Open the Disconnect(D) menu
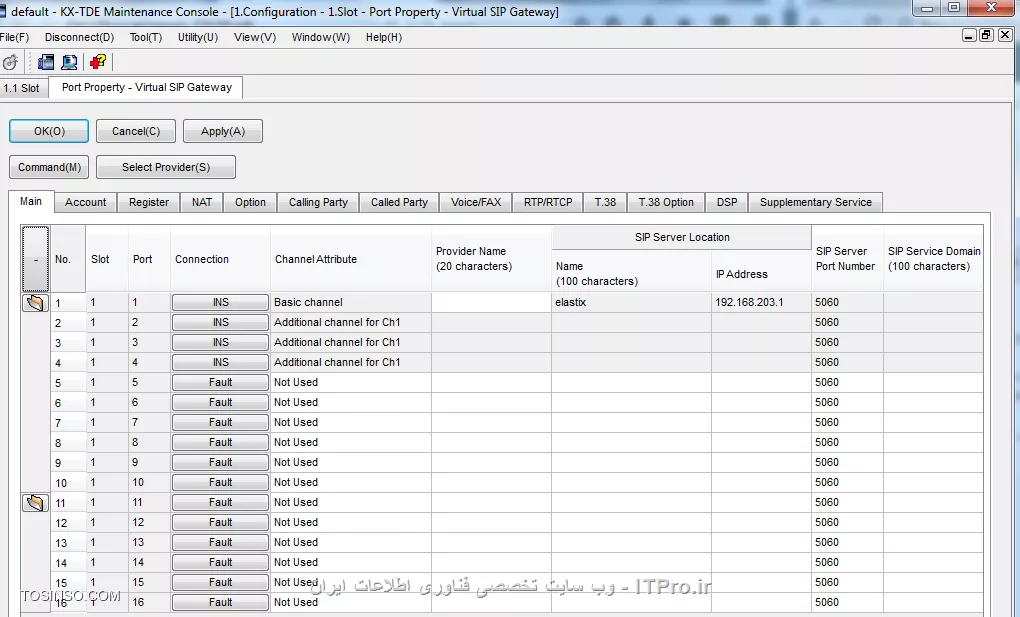 click(79, 37)
